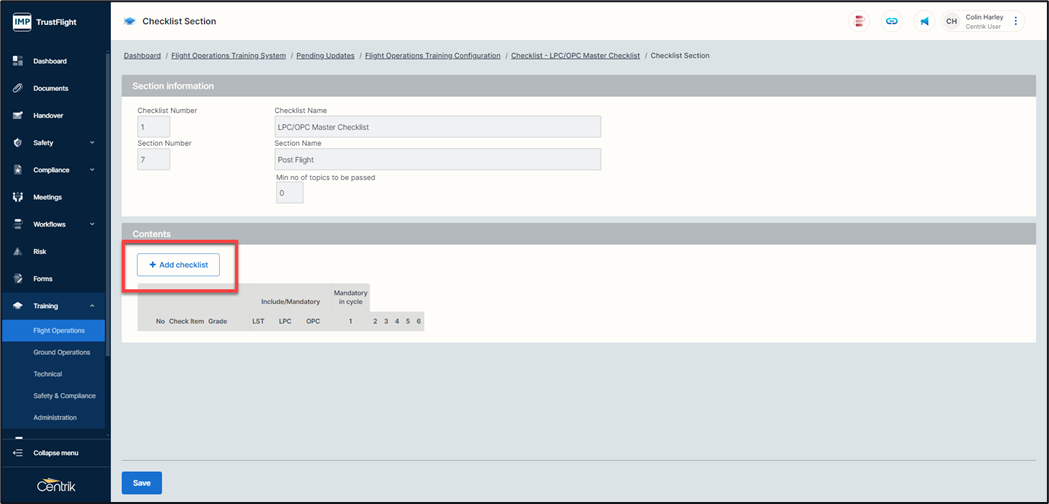Click the Dashboard icon in sidebar
This screenshot has height=504, width=1049.
[18, 61]
